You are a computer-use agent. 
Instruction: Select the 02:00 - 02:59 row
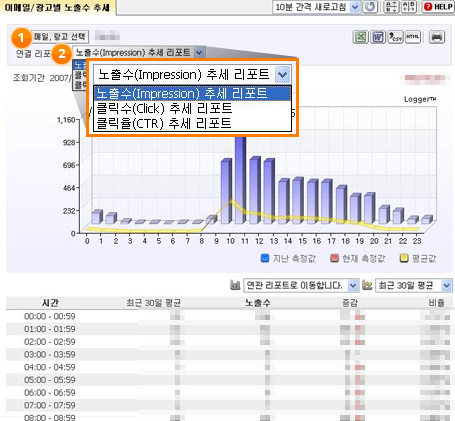228,342
